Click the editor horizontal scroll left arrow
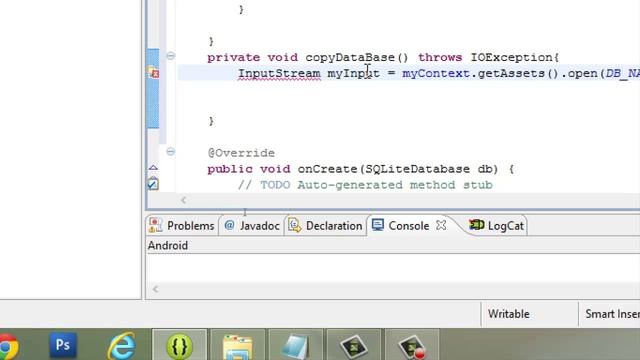Viewport: 640px width, 360px height. pyautogui.click(x=184, y=200)
